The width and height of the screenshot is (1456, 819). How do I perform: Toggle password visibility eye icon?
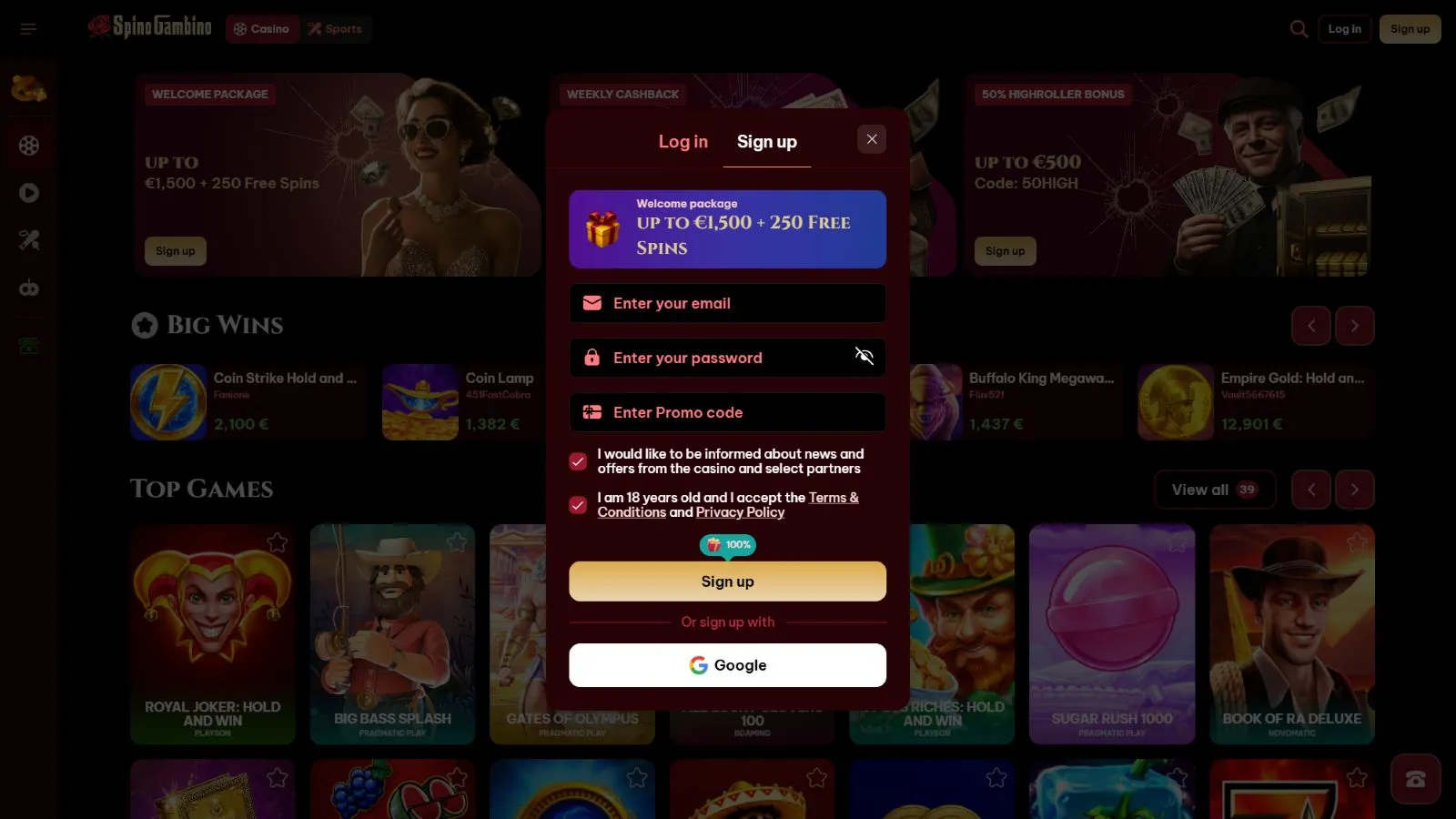coord(864,357)
